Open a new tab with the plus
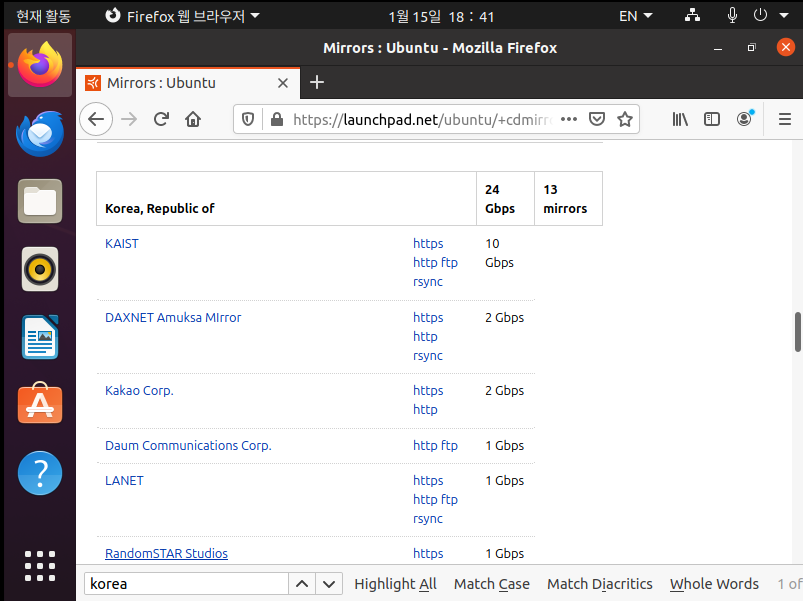The image size is (803, 601). tap(317, 82)
